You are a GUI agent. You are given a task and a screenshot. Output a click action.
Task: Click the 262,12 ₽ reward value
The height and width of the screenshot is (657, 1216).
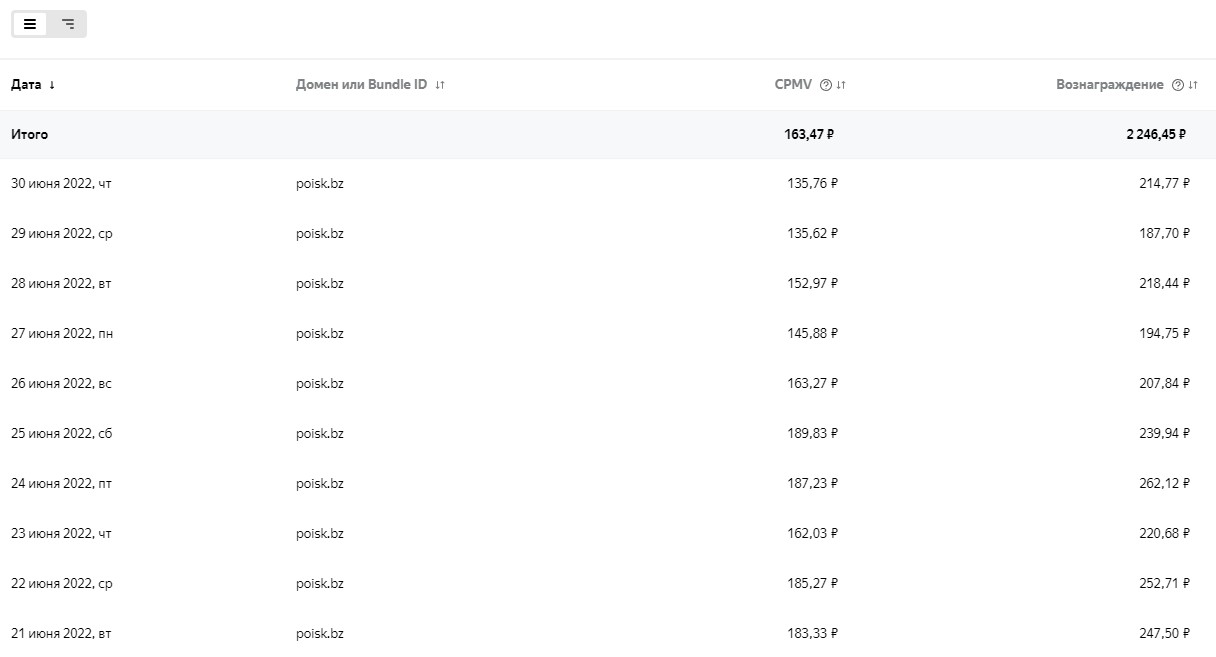[x=1164, y=483]
